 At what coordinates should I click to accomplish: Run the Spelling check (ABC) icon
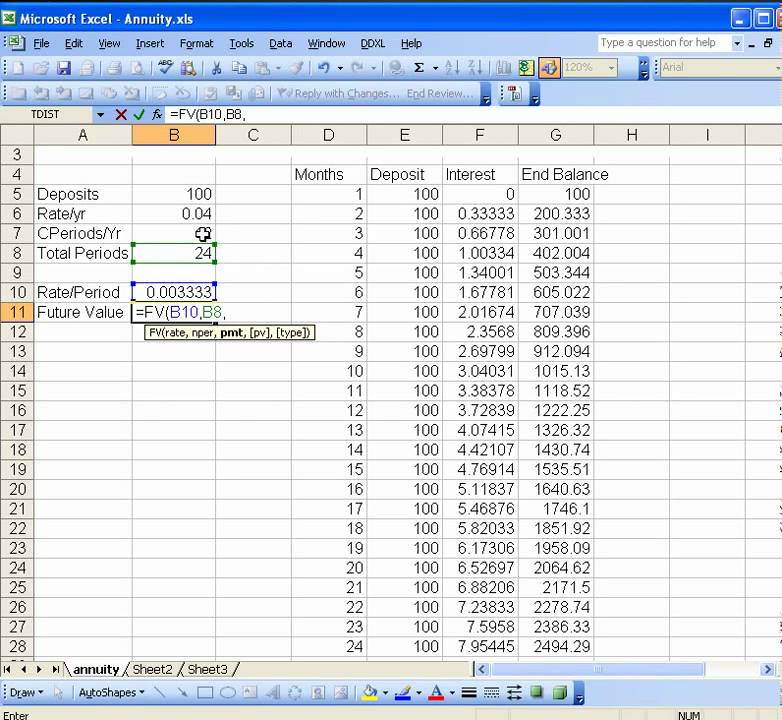166,68
